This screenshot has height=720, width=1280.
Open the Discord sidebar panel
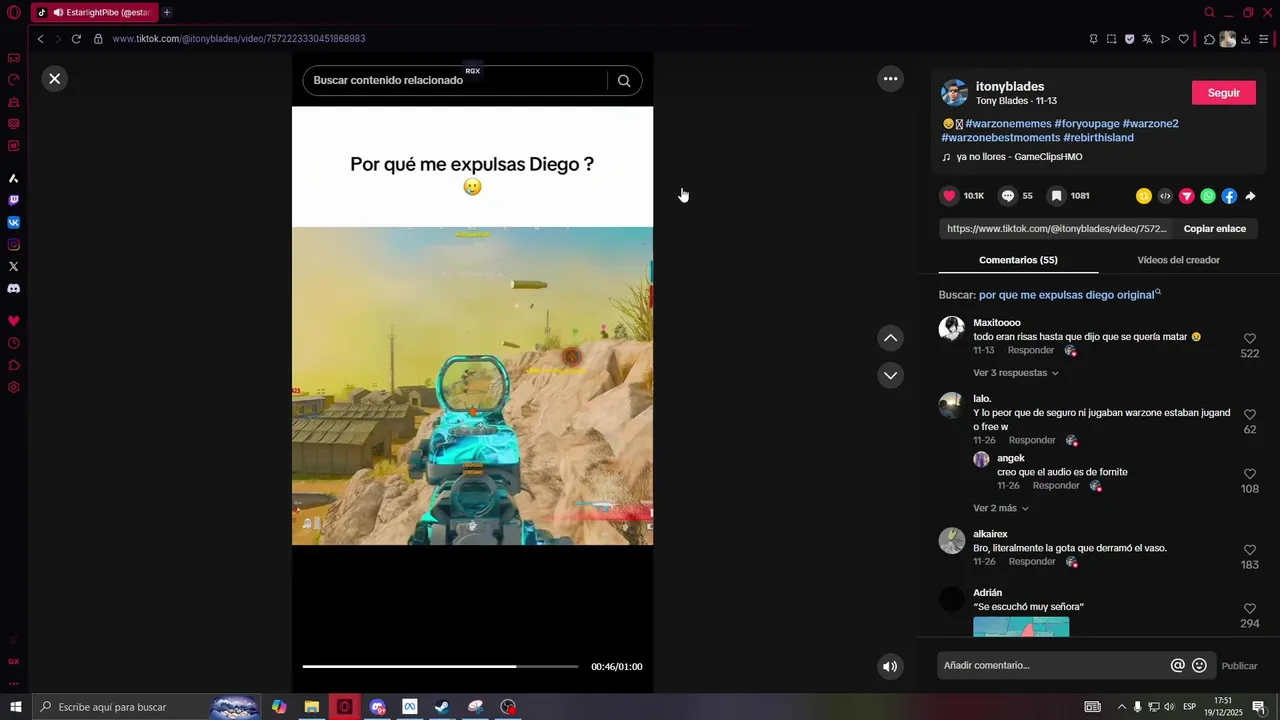14,288
